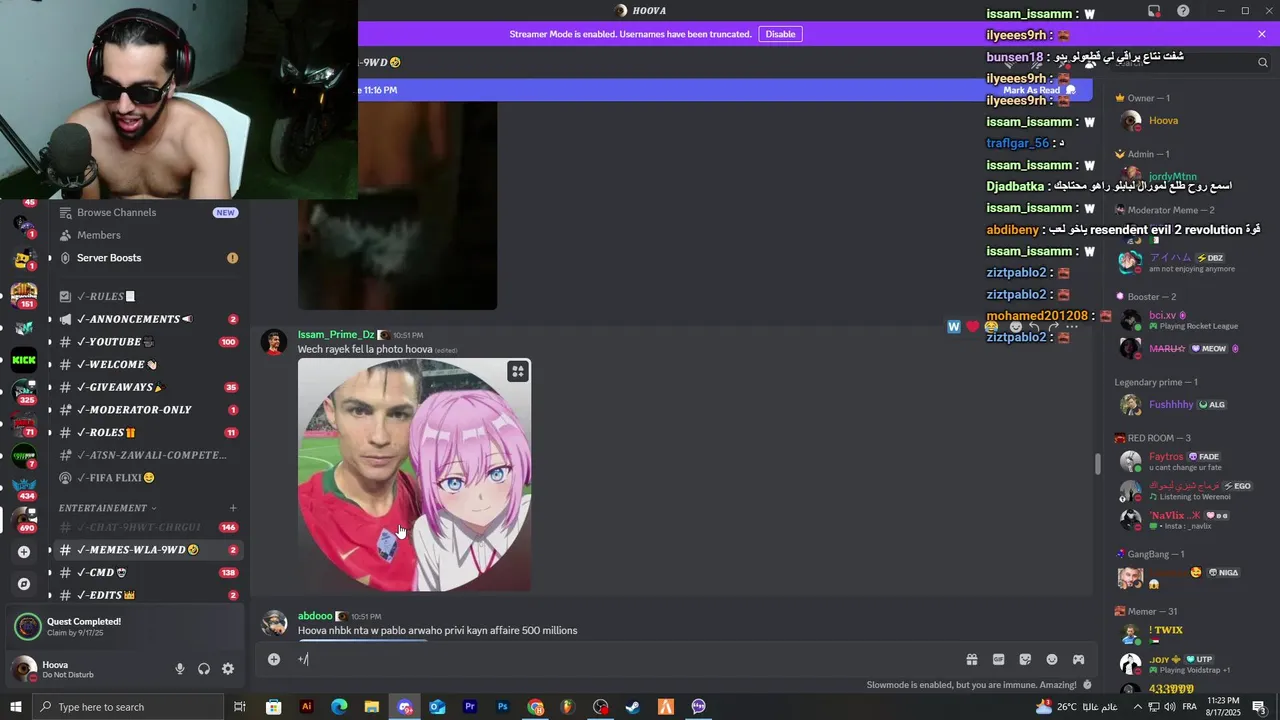The height and width of the screenshot is (720, 1280).
Task: Open the Quest Completed notification
Action: tap(124, 627)
